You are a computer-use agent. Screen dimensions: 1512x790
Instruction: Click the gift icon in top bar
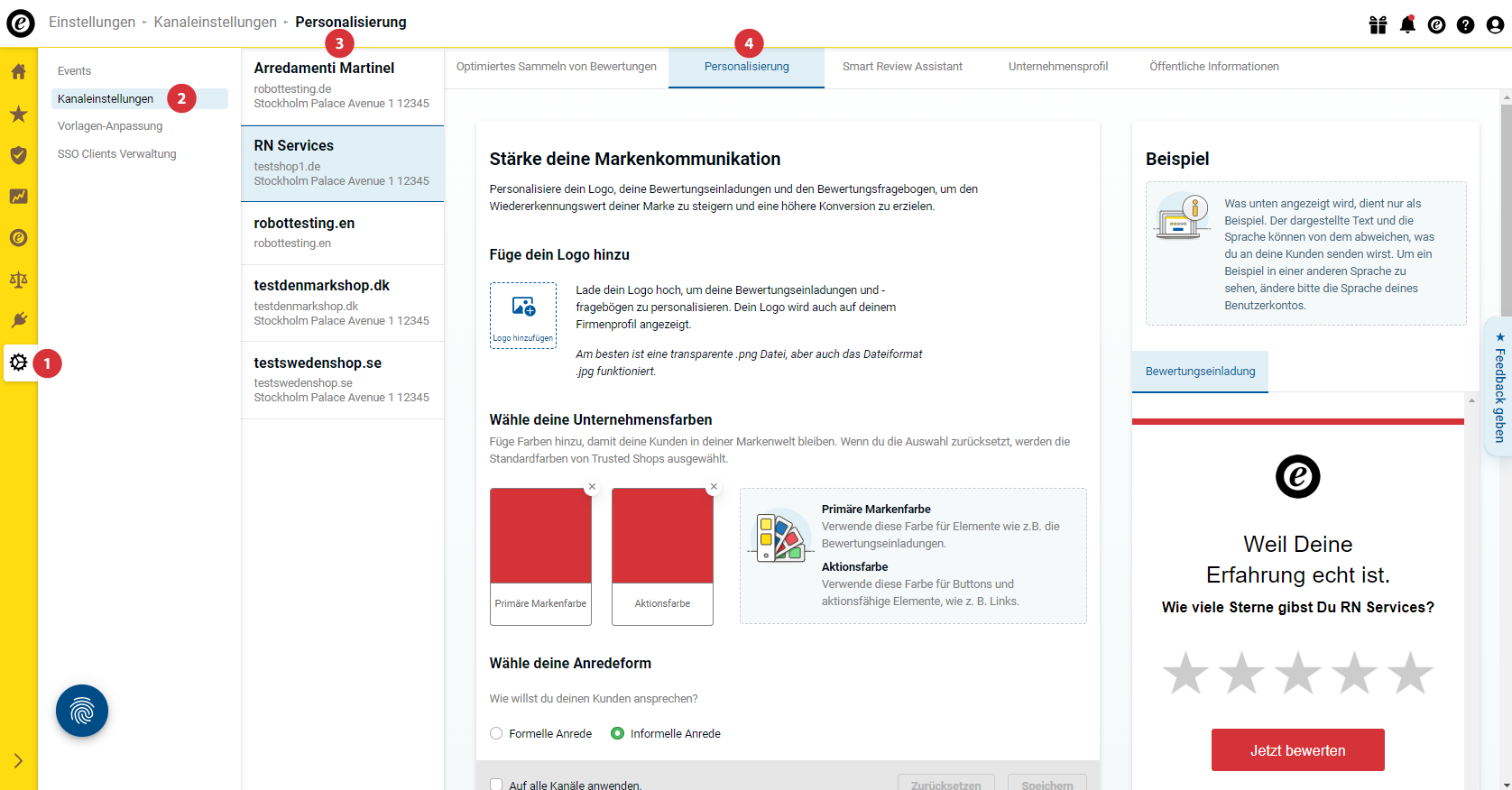(x=1378, y=24)
